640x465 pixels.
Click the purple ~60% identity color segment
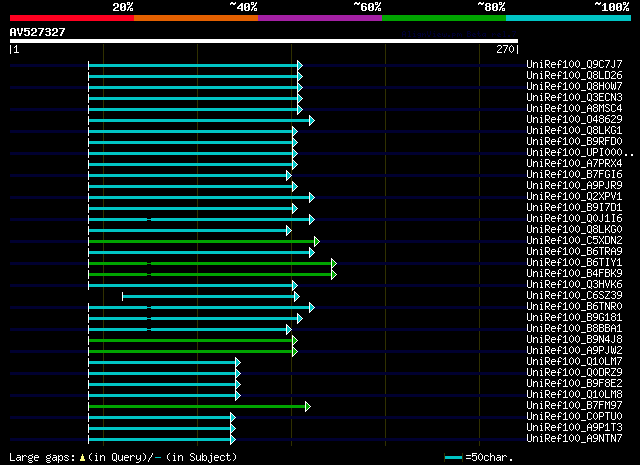click(x=320, y=18)
